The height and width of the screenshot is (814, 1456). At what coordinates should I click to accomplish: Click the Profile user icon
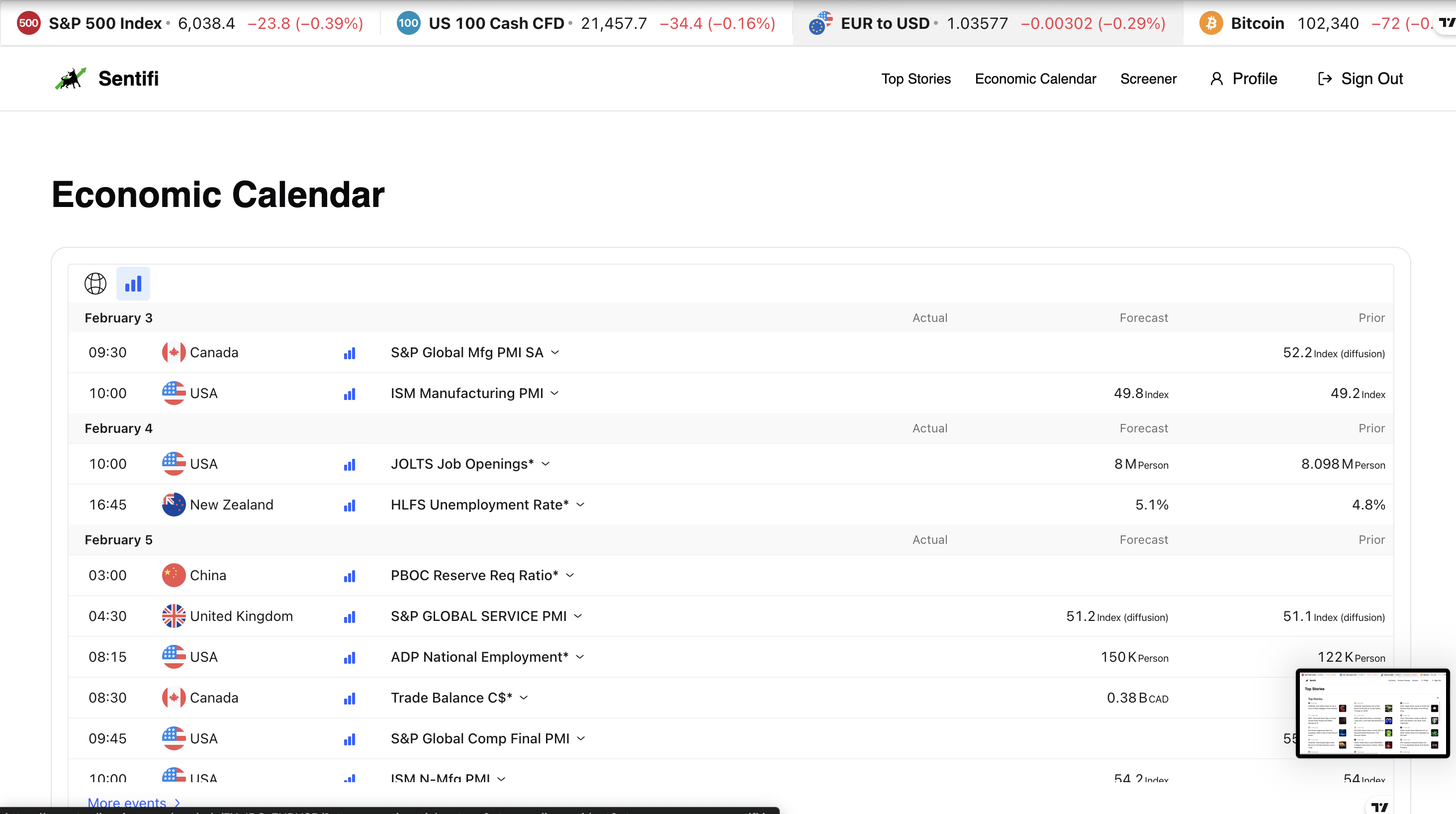click(1216, 79)
